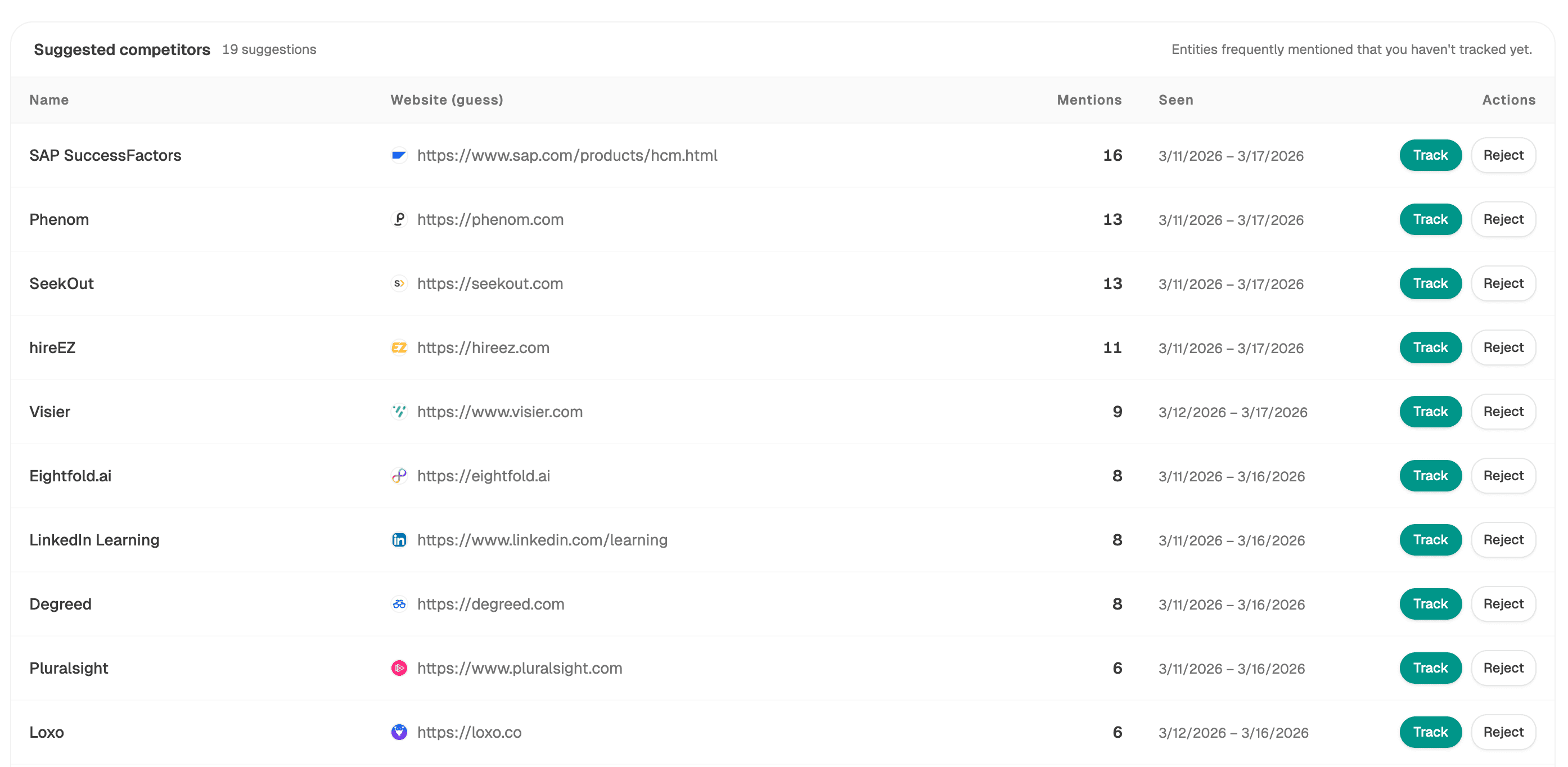Track SAP SuccessFactors as a competitor
The width and height of the screenshot is (1568, 767).
tap(1430, 155)
